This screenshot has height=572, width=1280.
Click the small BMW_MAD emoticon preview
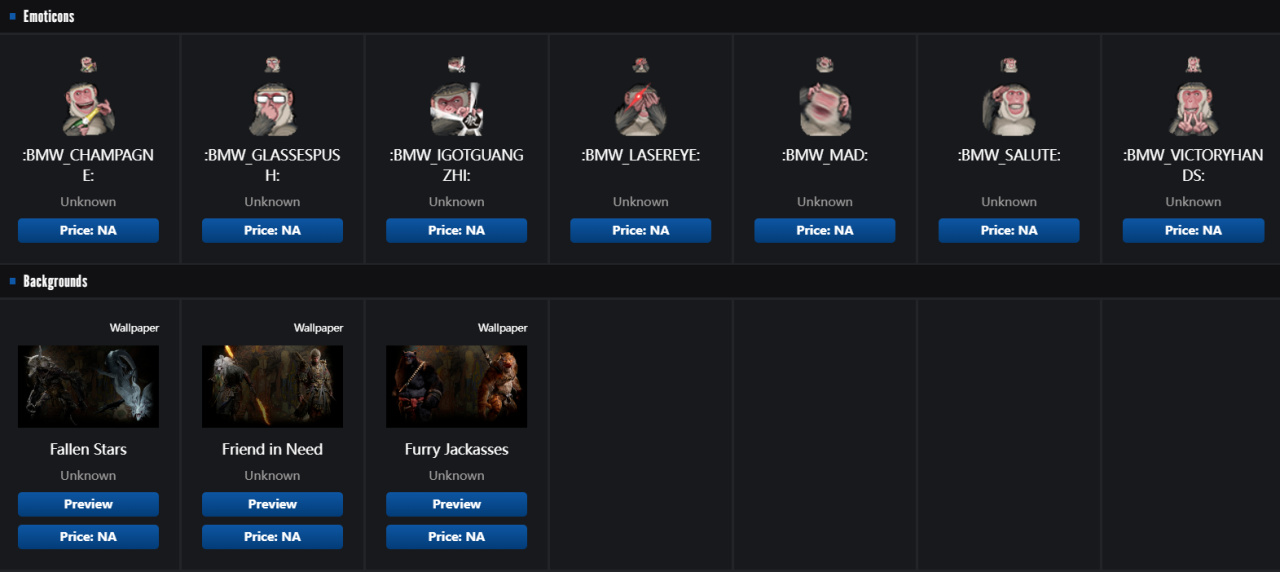click(x=825, y=65)
